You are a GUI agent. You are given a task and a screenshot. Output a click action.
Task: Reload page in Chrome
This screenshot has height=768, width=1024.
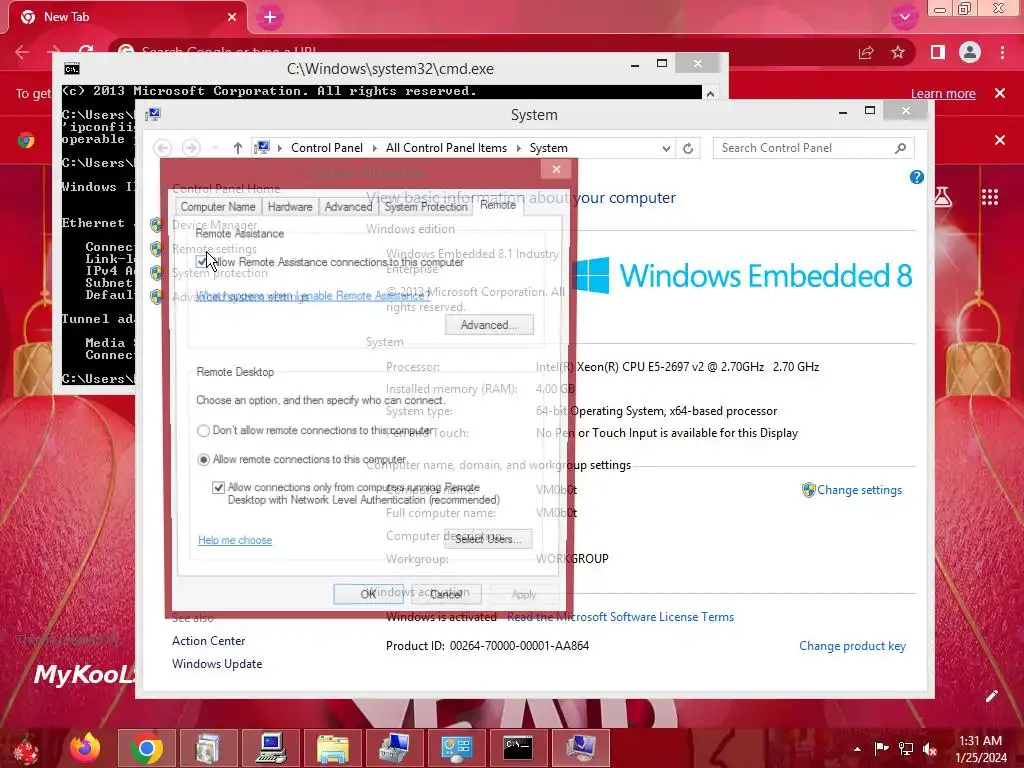pyautogui.click(x=86, y=51)
